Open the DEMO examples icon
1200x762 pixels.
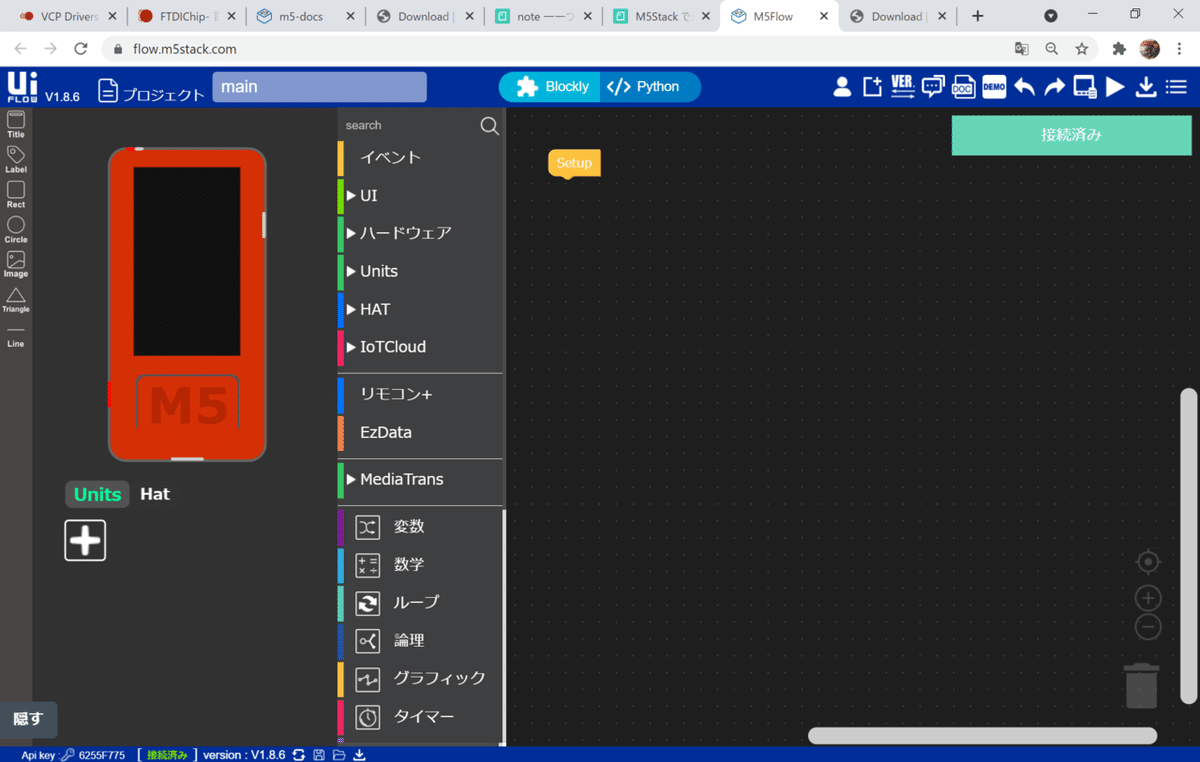point(994,87)
